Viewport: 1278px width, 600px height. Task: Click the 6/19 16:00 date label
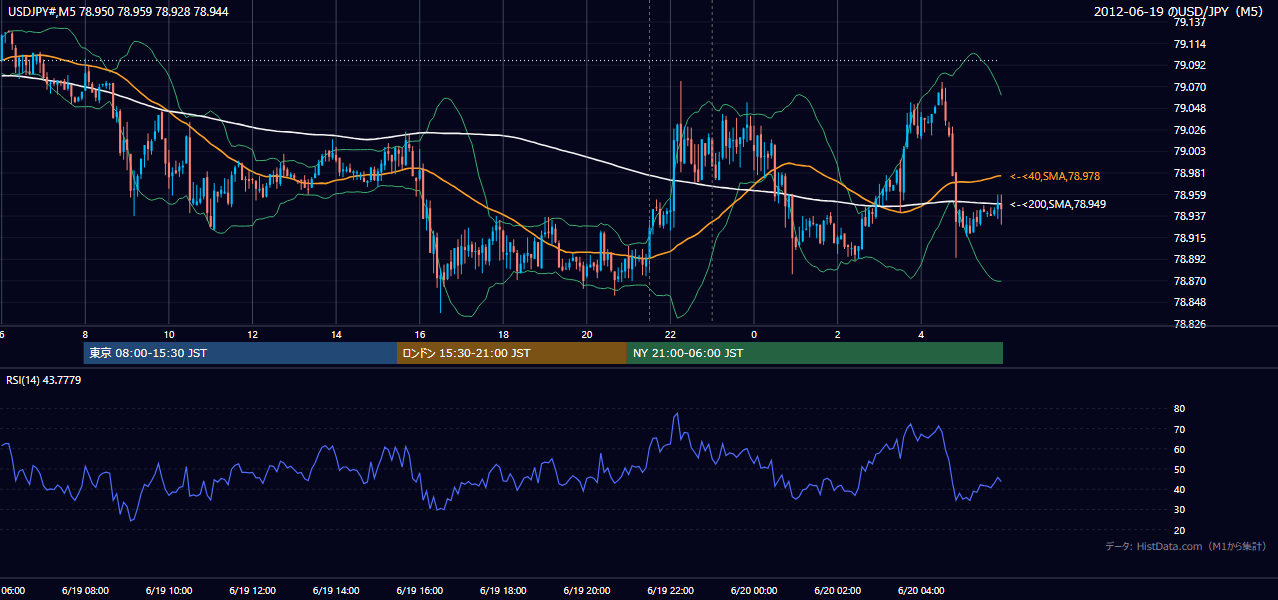(x=418, y=591)
